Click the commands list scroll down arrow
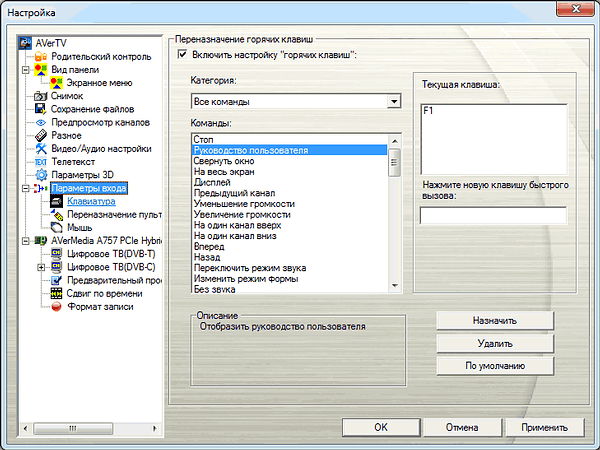This screenshot has height=450, width=600. tap(395, 286)
